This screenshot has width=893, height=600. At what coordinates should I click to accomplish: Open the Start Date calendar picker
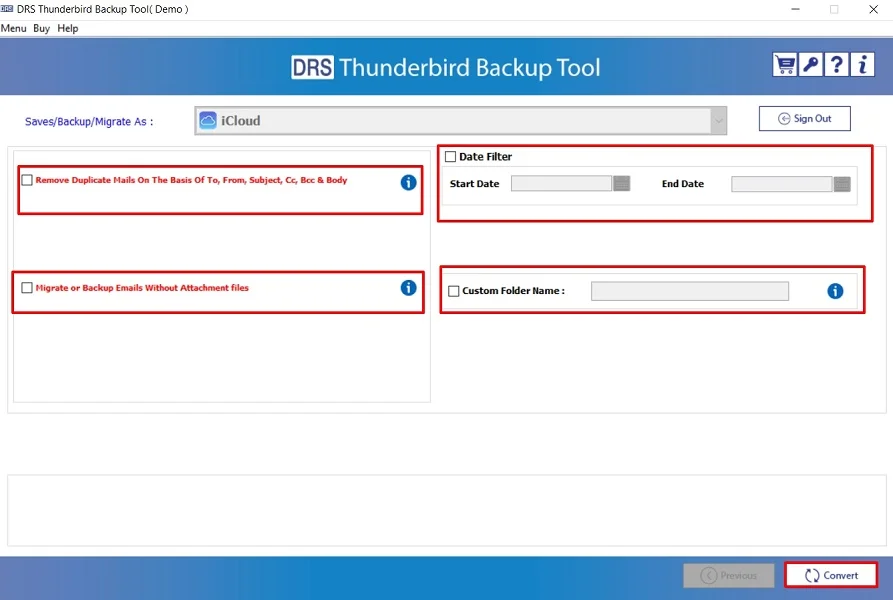pos(622,183)
